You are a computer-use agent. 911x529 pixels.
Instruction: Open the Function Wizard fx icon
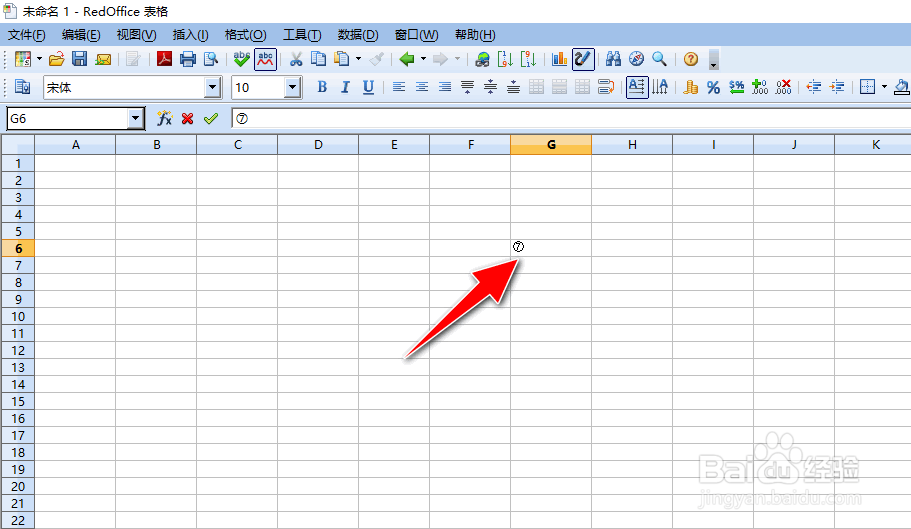tap(164, 118)
